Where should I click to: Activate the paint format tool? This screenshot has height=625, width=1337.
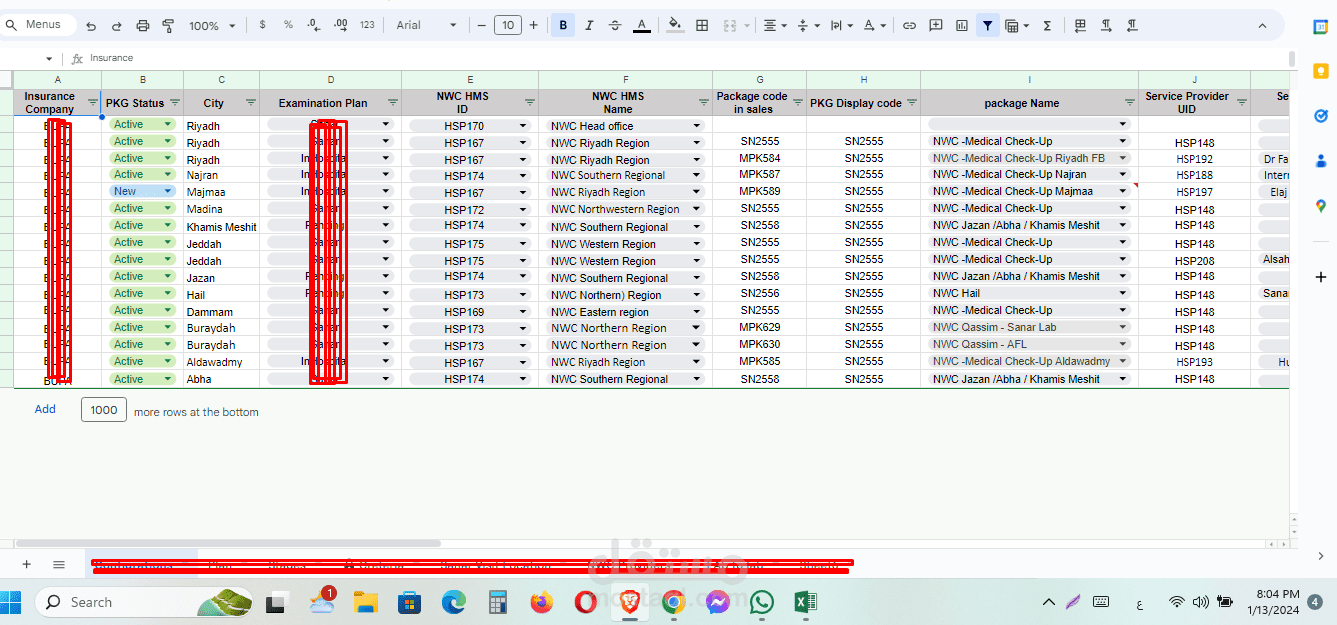click(168, 25)
